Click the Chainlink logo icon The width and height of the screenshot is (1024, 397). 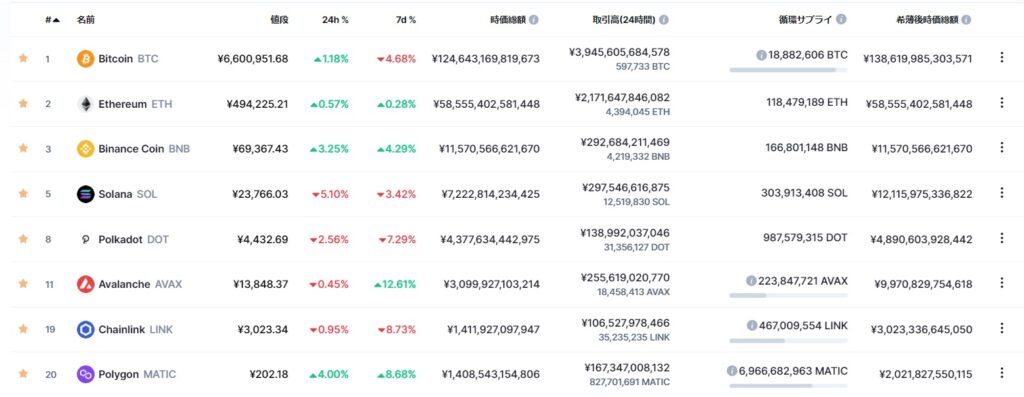pyautogui.click(x=86, y=329)
